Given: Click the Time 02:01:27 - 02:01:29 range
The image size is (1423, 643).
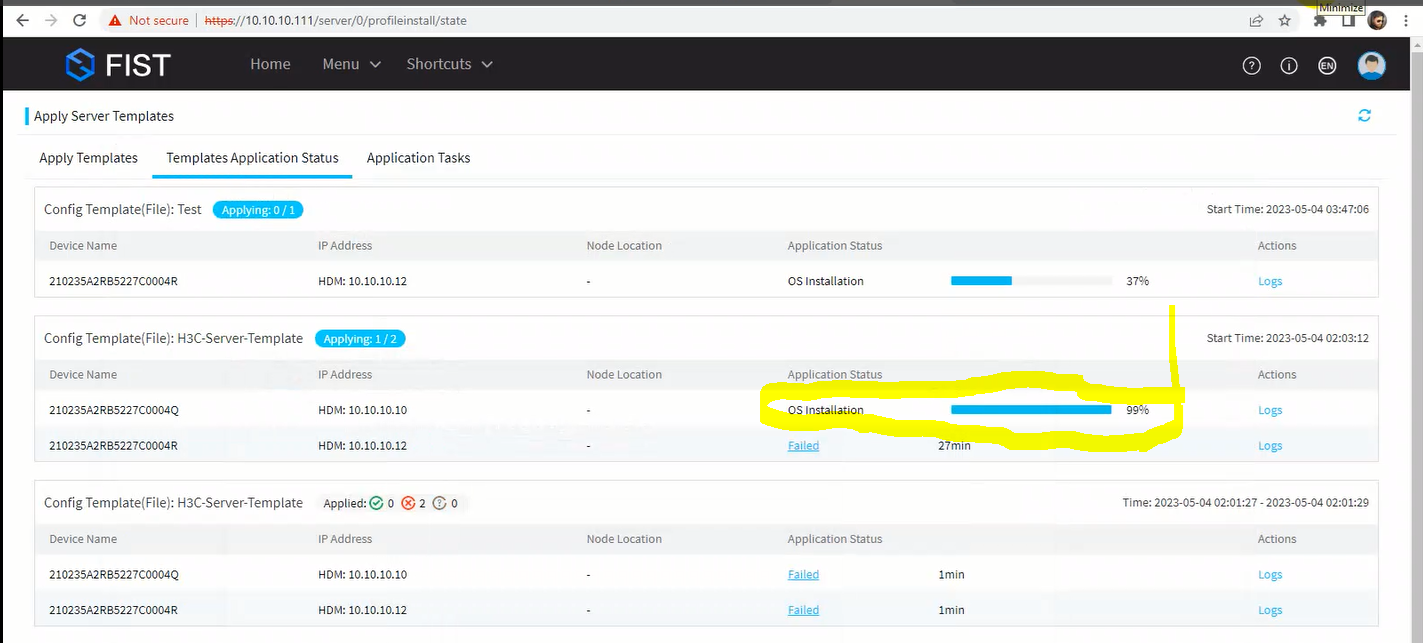Looking at the screenshot, I should pos(1246,503).
